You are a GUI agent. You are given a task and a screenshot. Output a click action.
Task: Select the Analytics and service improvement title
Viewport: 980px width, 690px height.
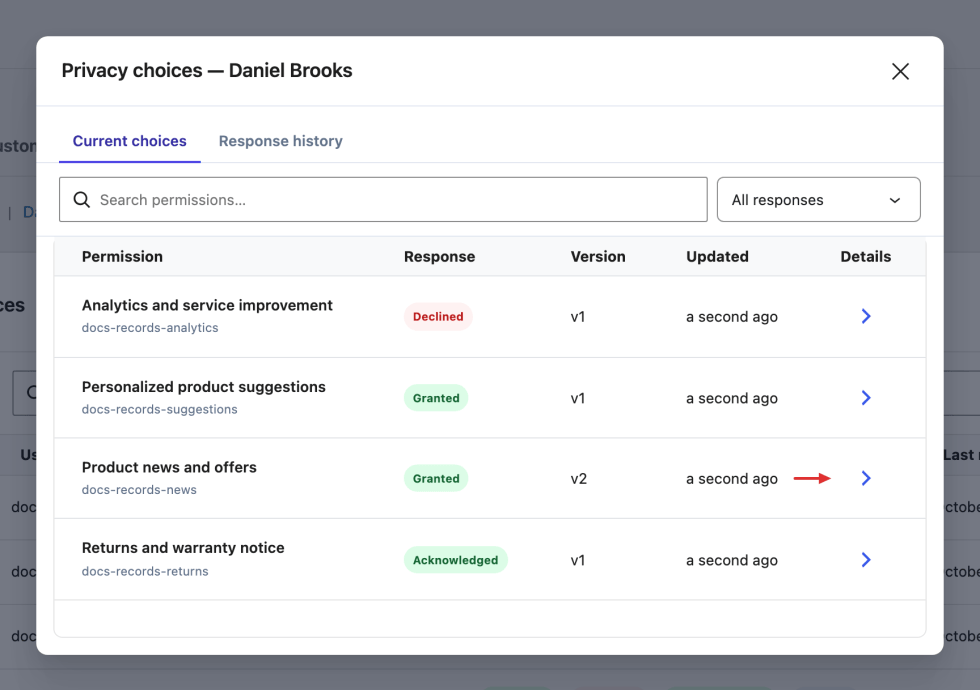pyautogui.click(x=207, y=305)
